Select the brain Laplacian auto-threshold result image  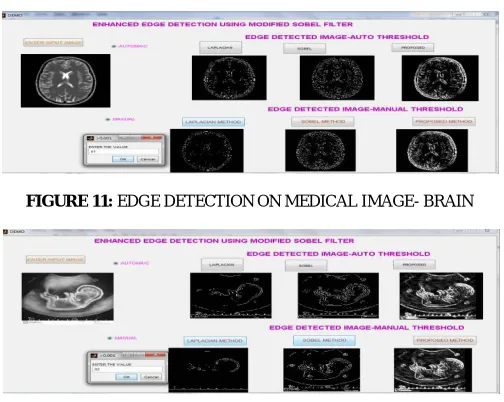(229, 78)
